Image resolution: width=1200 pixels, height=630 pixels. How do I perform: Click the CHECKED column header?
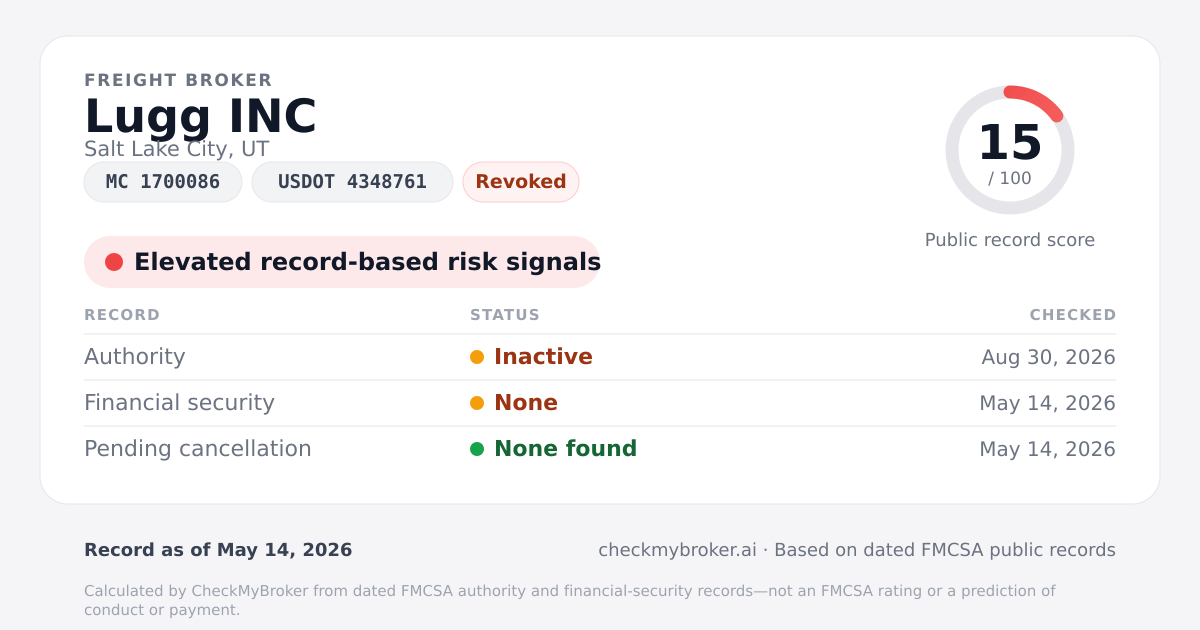pos(1073,315)
